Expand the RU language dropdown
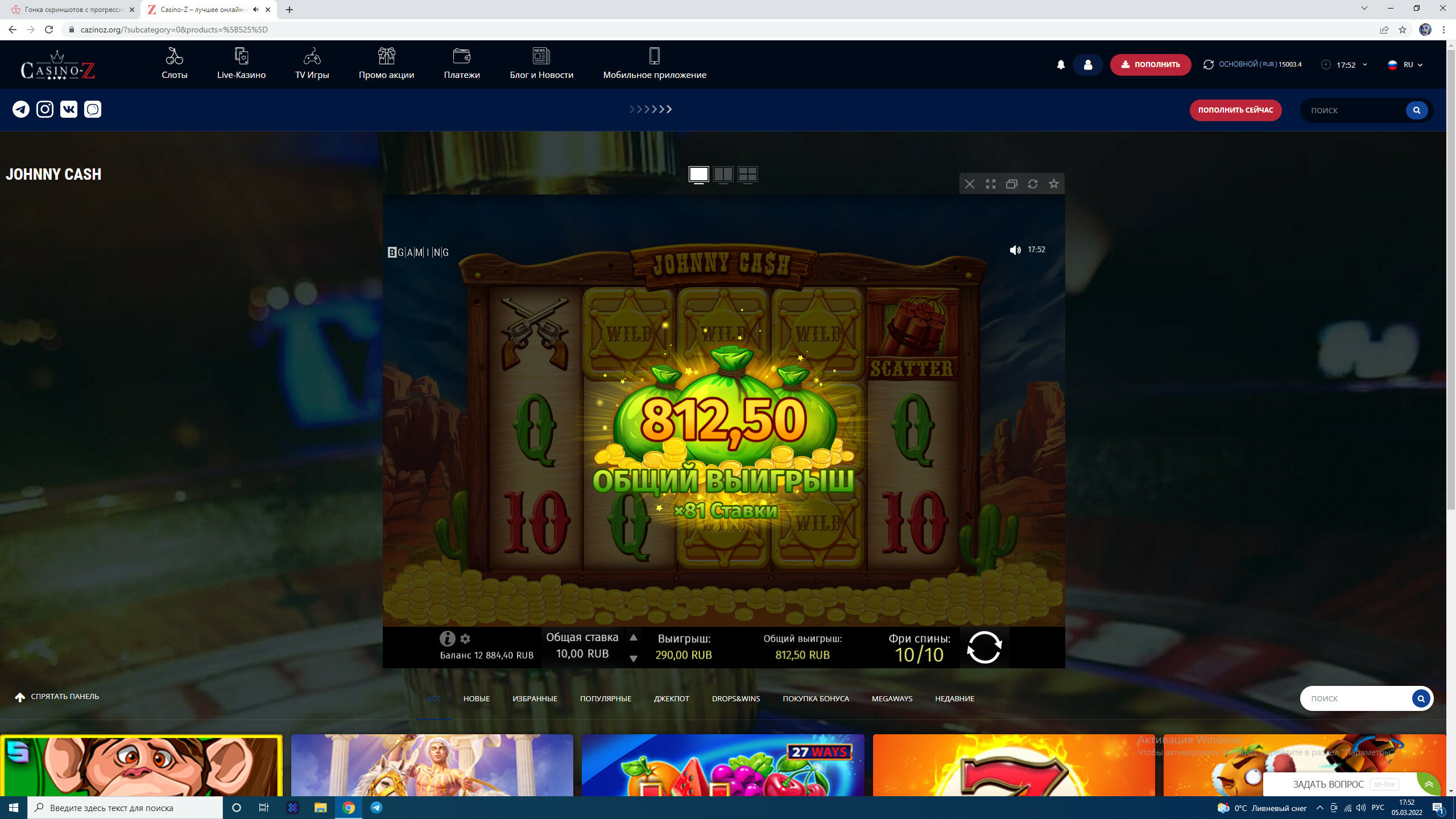Viewport: 1456px width, 819px height. [x=1406, y=65]
